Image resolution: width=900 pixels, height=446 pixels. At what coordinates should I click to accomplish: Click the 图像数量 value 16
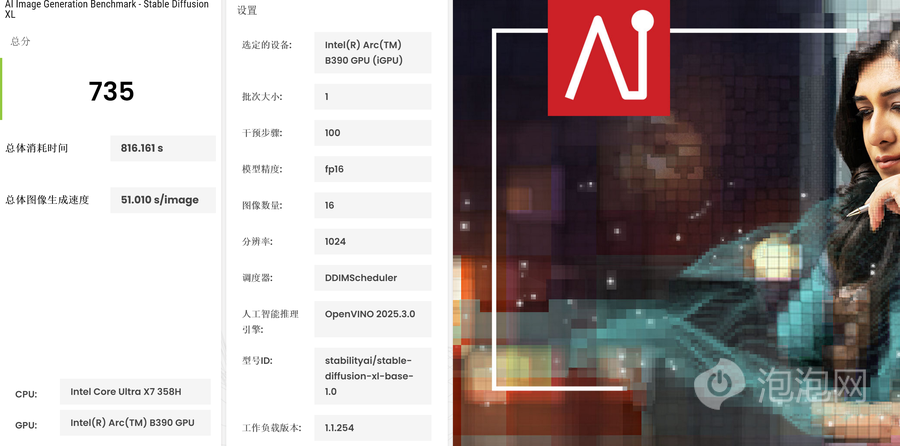pyautogui.click(x=372, y=205)
